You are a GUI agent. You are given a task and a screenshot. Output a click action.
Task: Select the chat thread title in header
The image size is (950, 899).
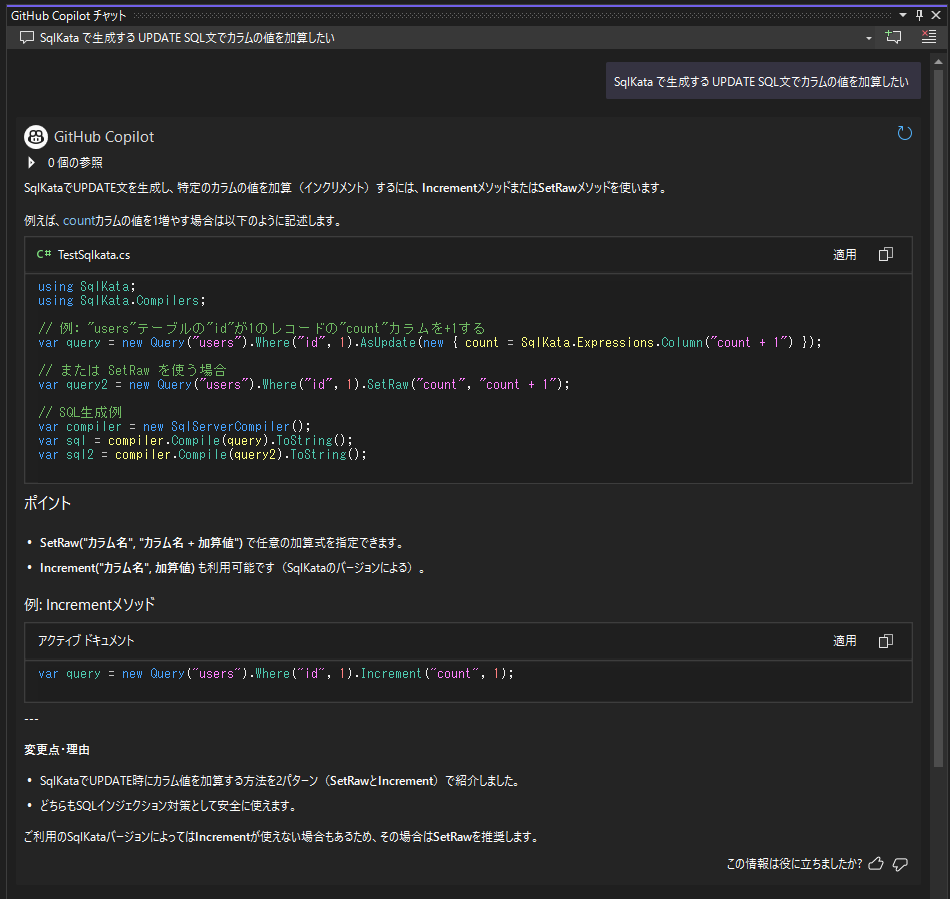pyautogui.click(x=187, y=38)
